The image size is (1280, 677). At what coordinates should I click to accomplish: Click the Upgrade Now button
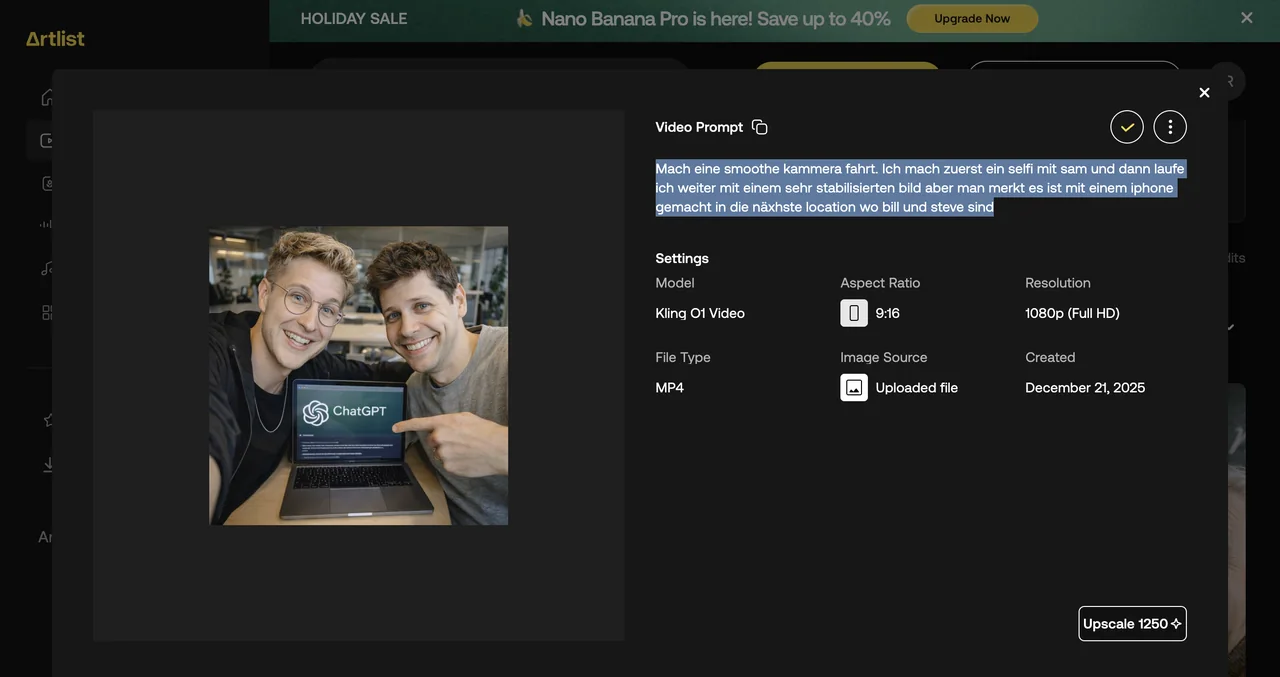point(972,18)
